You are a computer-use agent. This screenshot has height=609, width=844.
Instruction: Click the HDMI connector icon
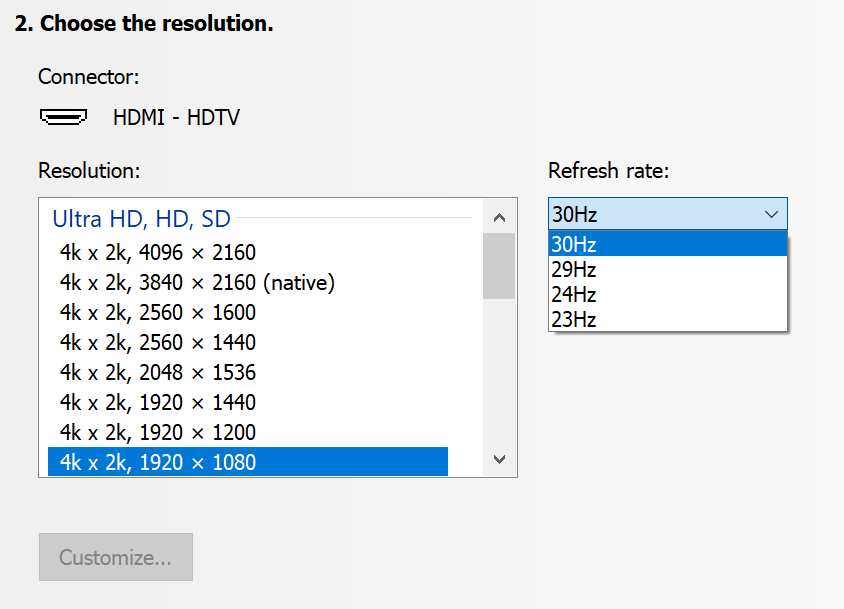(64, 117)
